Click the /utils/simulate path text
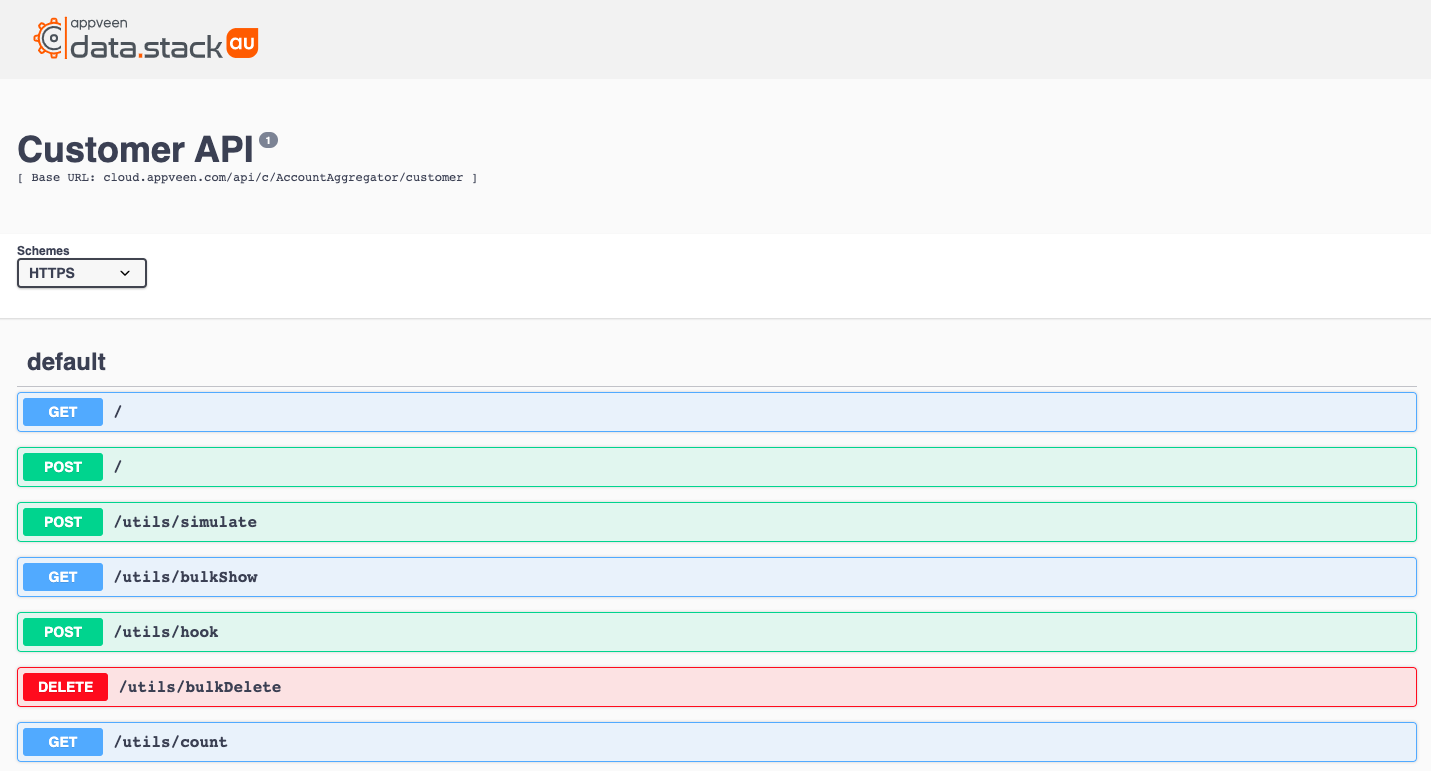Screen dimensions: 1431x771 [185, 522]
